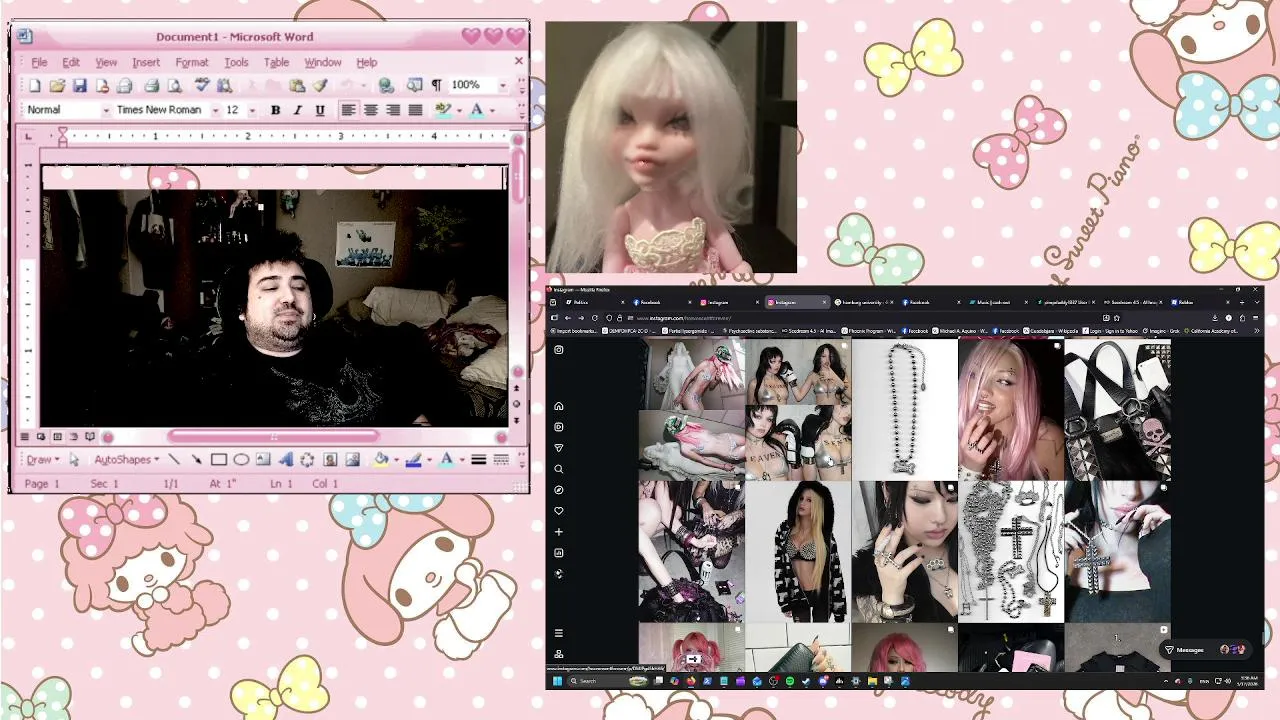Click the Save floppy disk icon in Word
The height and width of the screenshot is (720, 1280).
(79, 86)
